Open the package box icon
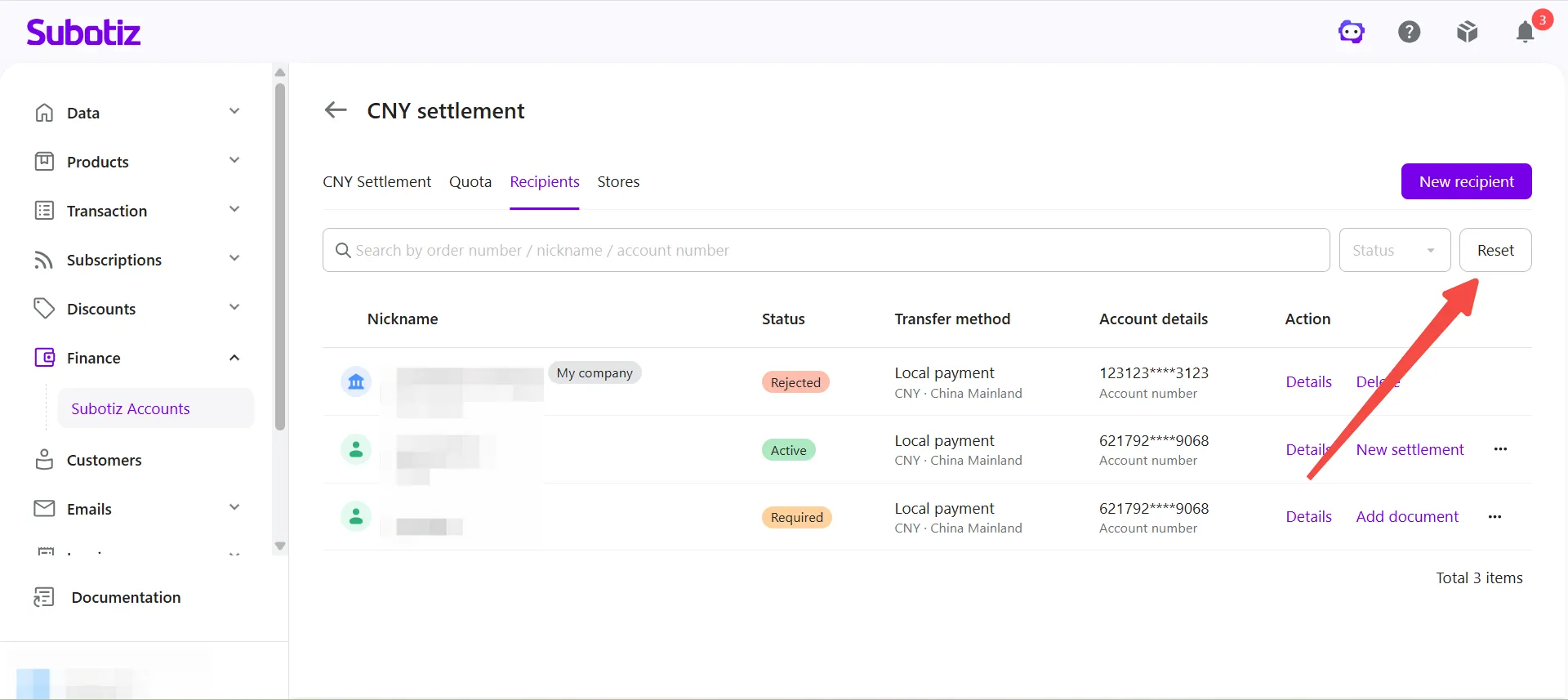Image resolution: width=1568 pixels, height=700 pixels. [x=1468, y=32]
